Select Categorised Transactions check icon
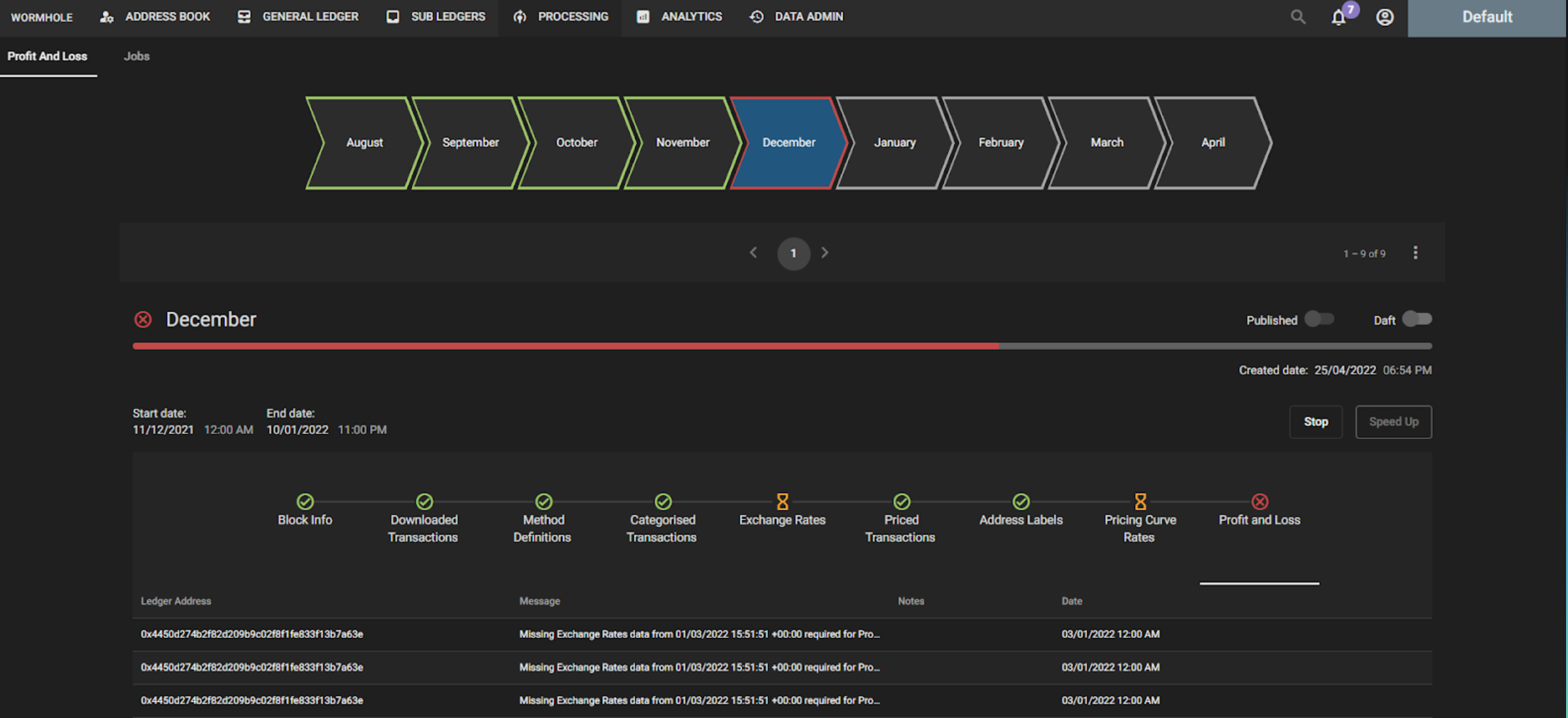This screenshot has width=1568, height=718. [x=663, y=501]
